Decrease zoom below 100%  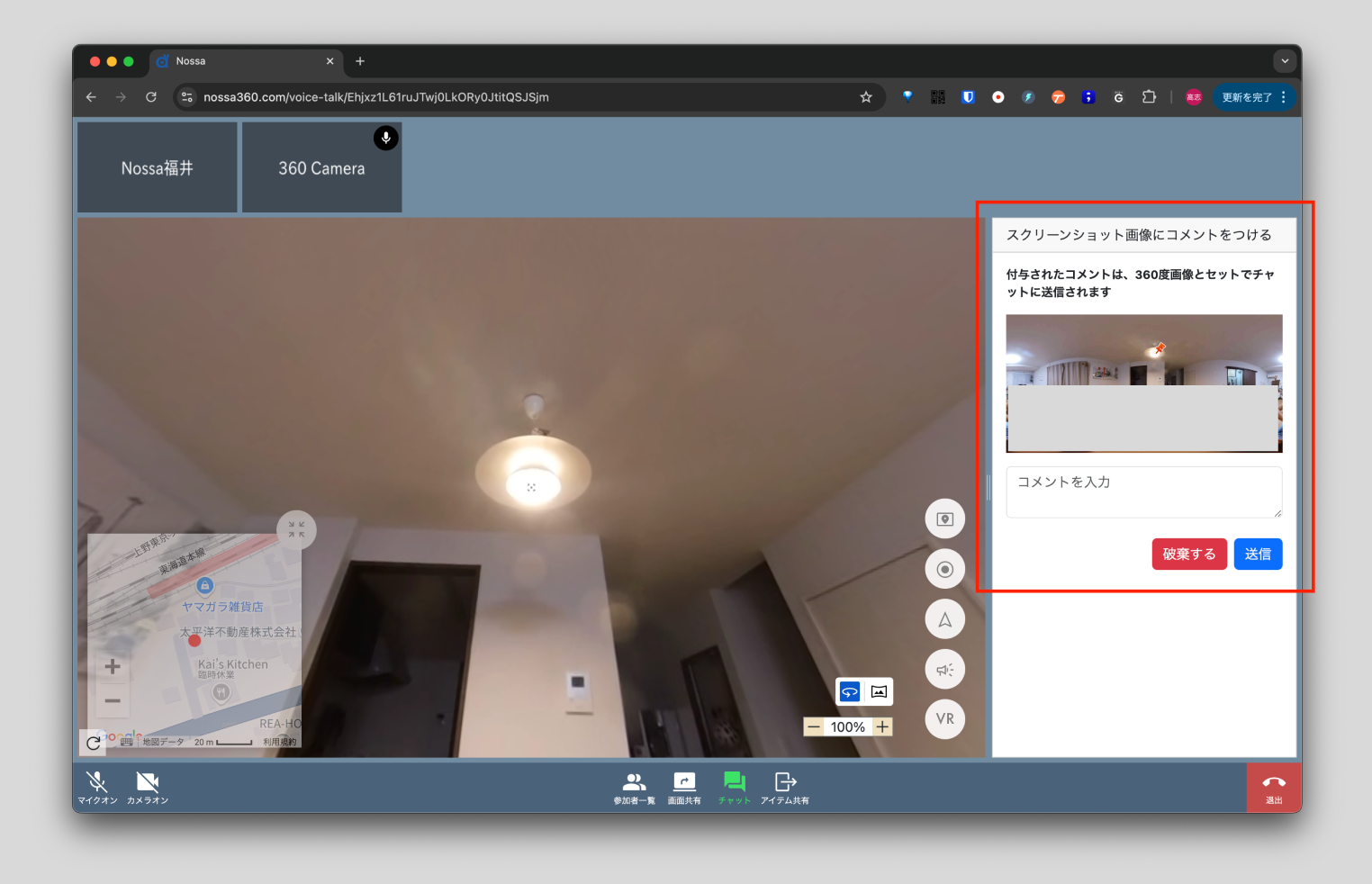(814, 726)
